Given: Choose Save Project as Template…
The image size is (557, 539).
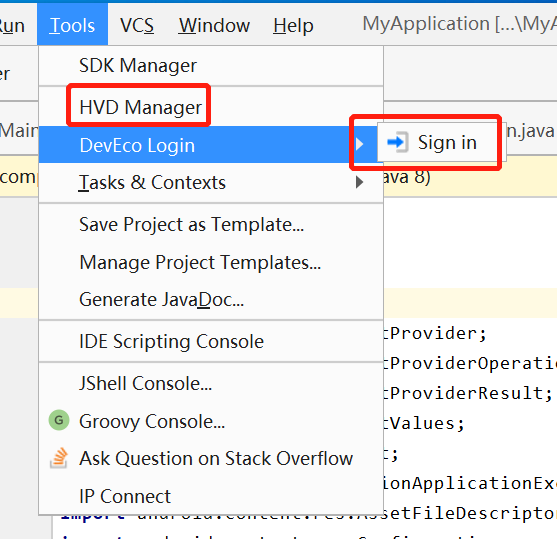Looking at the screenshot, I should click(211, 225).
